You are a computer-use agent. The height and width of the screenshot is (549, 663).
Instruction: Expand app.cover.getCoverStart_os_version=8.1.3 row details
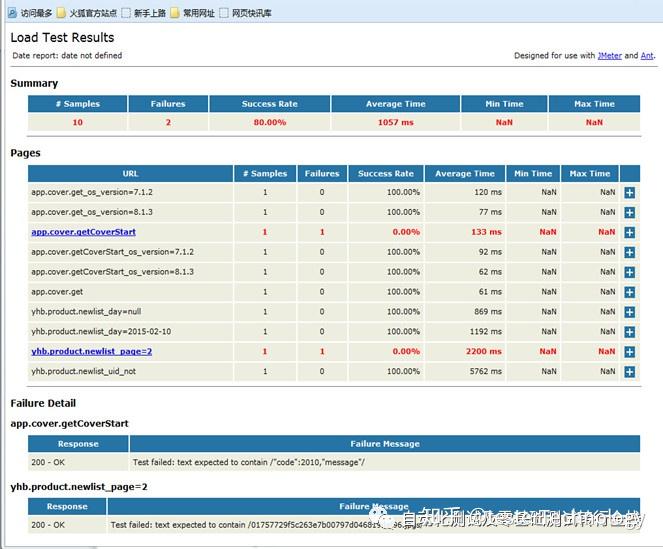[x=629, y=272]
